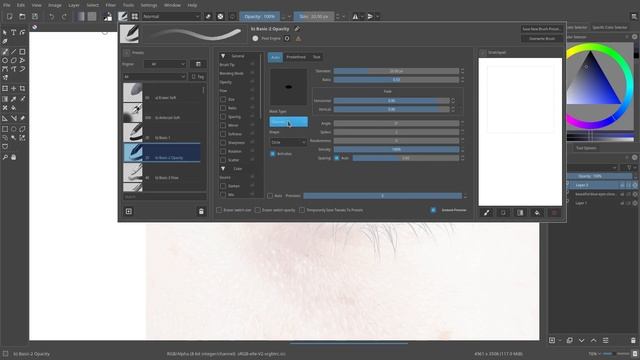Open the brush presets chooser grid icon

click(x=135, y=16)
